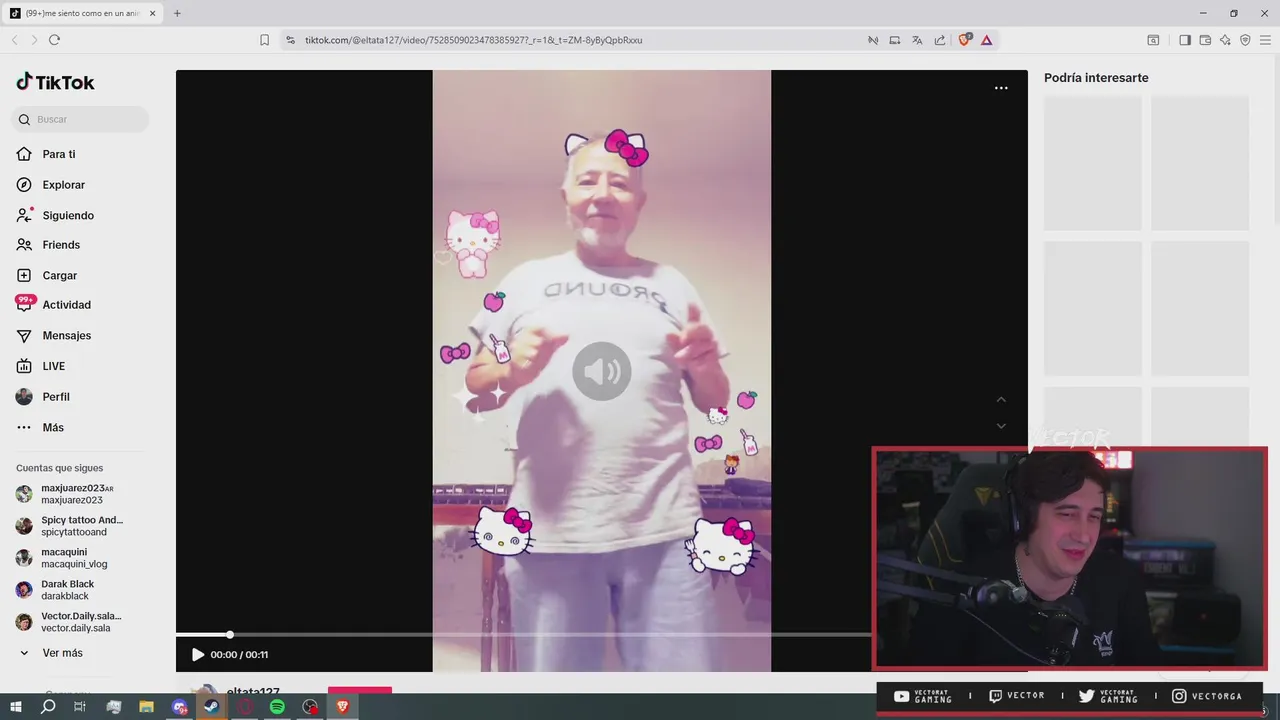This screenshot has height=720, width=1280.
Task: Go to the LIVE section
Action: (41, 366)
